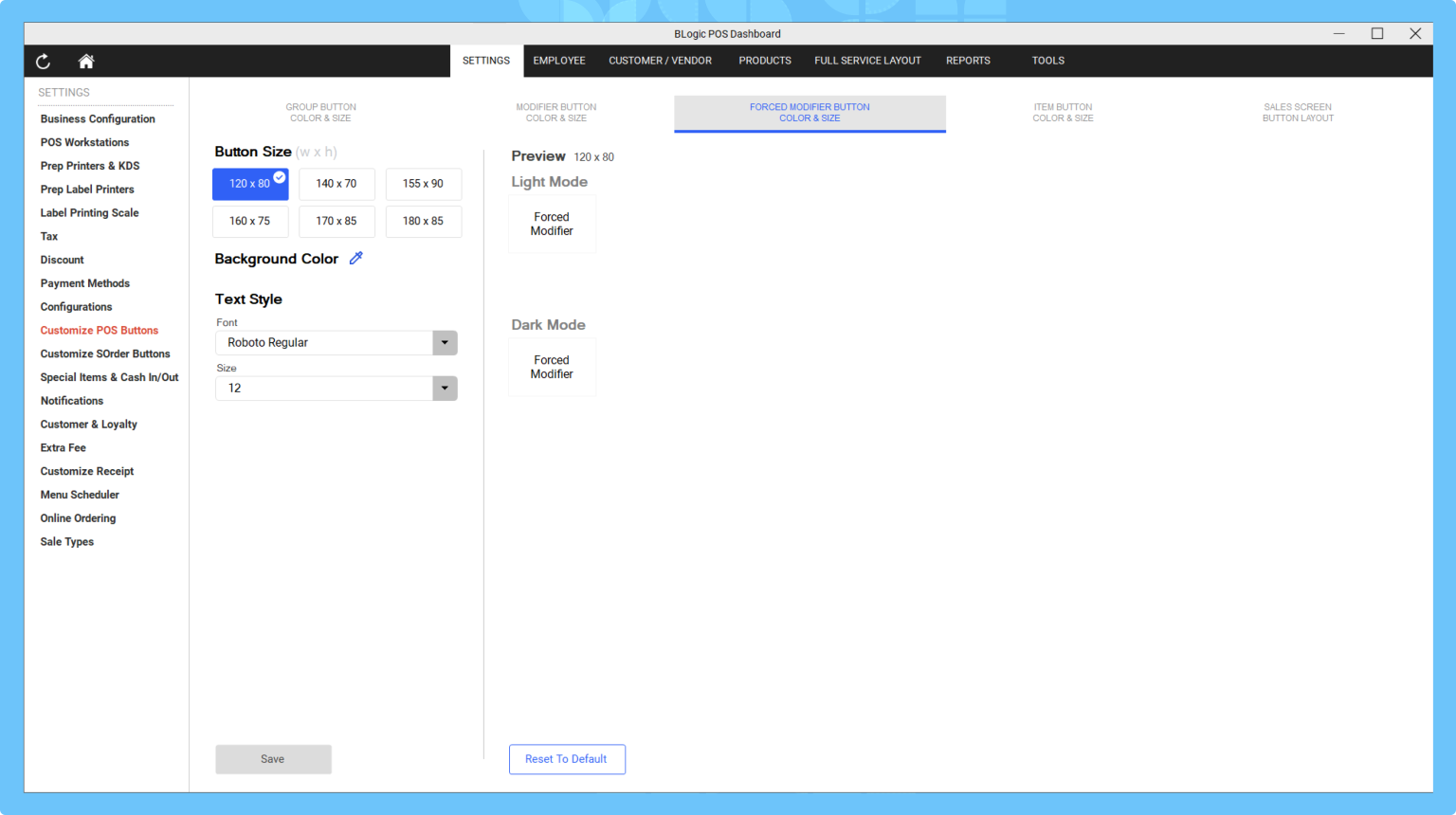
Task: Open Label Printing Scale settings
Action: [x=89, y=213]
